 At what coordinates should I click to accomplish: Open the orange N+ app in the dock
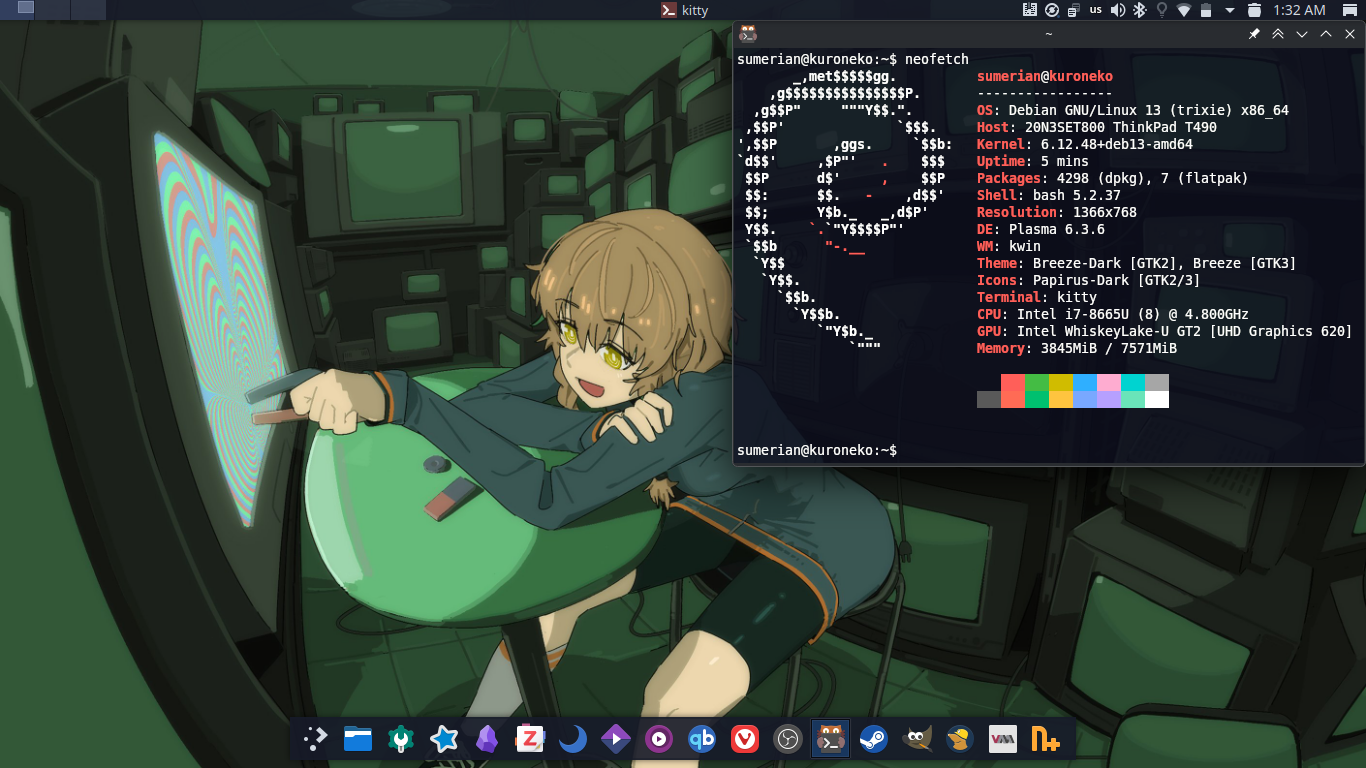point(1045,739)
